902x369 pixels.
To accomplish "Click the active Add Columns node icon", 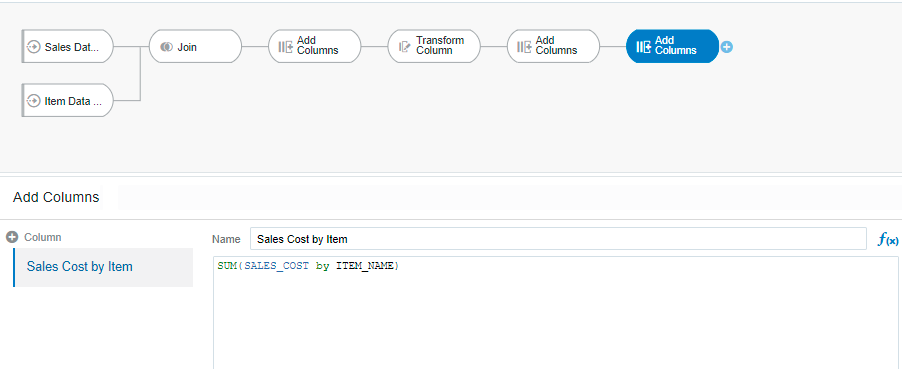I will (x=644, y=47).
